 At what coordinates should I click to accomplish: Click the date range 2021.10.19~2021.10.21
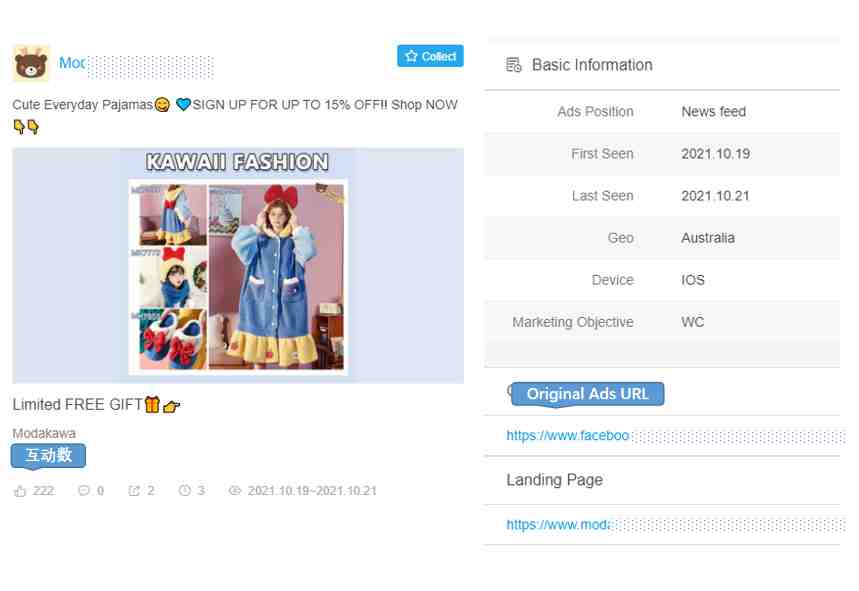(312, 491)
